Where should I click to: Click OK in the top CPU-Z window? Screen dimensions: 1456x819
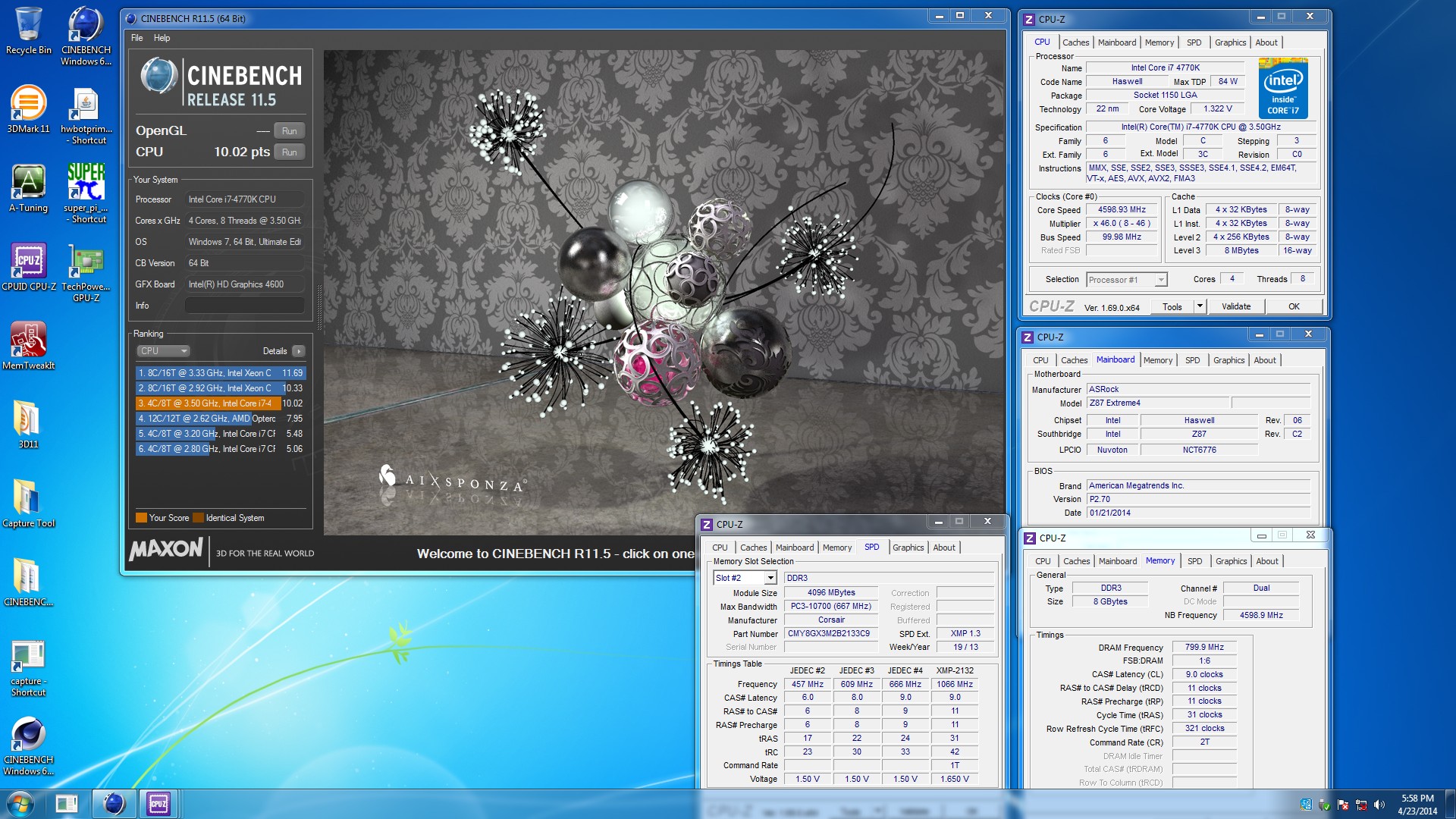1294,307
